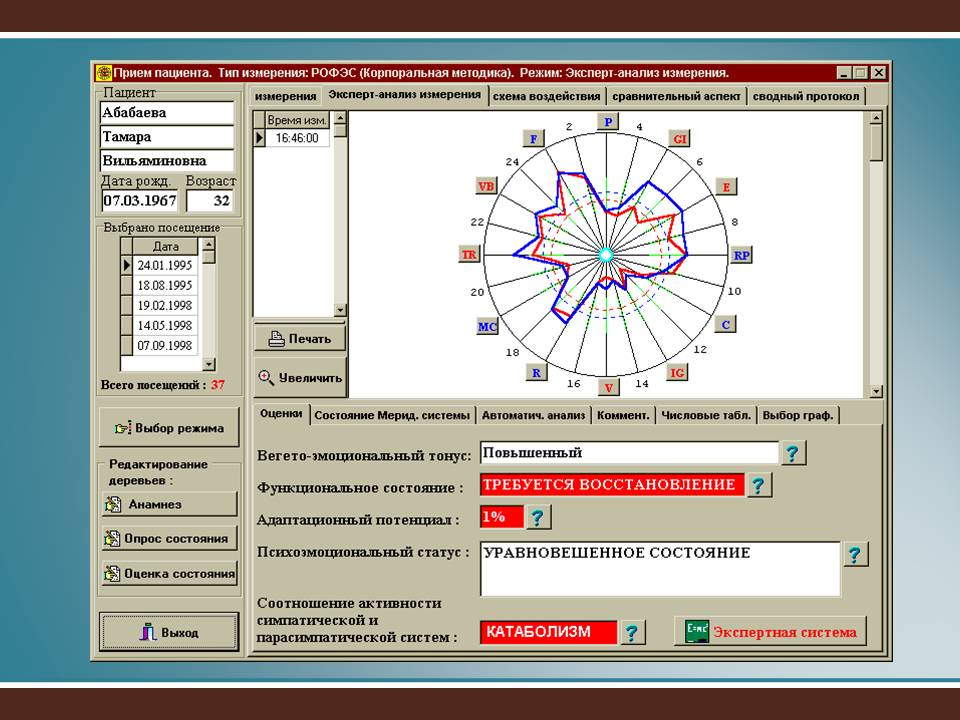Switch to Автоматич. анализ tab
This screenshot has height=720, width=960.
(x=534, y=415)
